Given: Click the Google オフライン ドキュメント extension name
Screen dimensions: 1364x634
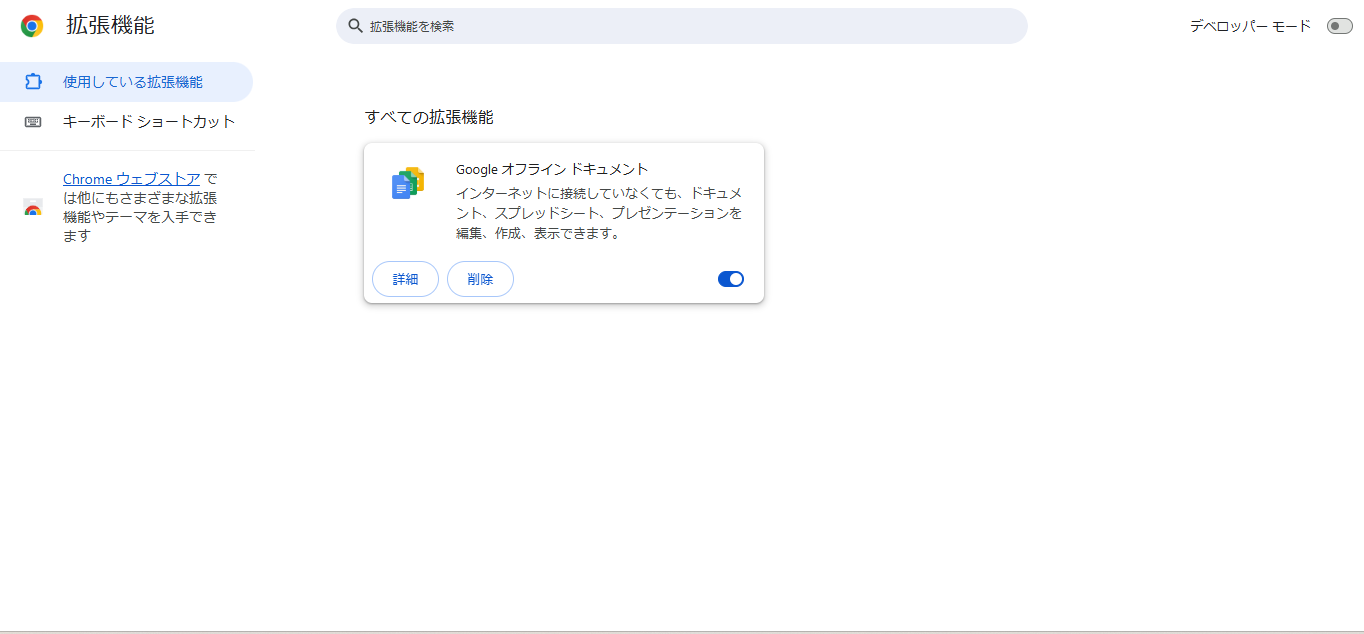Looking at the screenshot, I should click(552, 169).
